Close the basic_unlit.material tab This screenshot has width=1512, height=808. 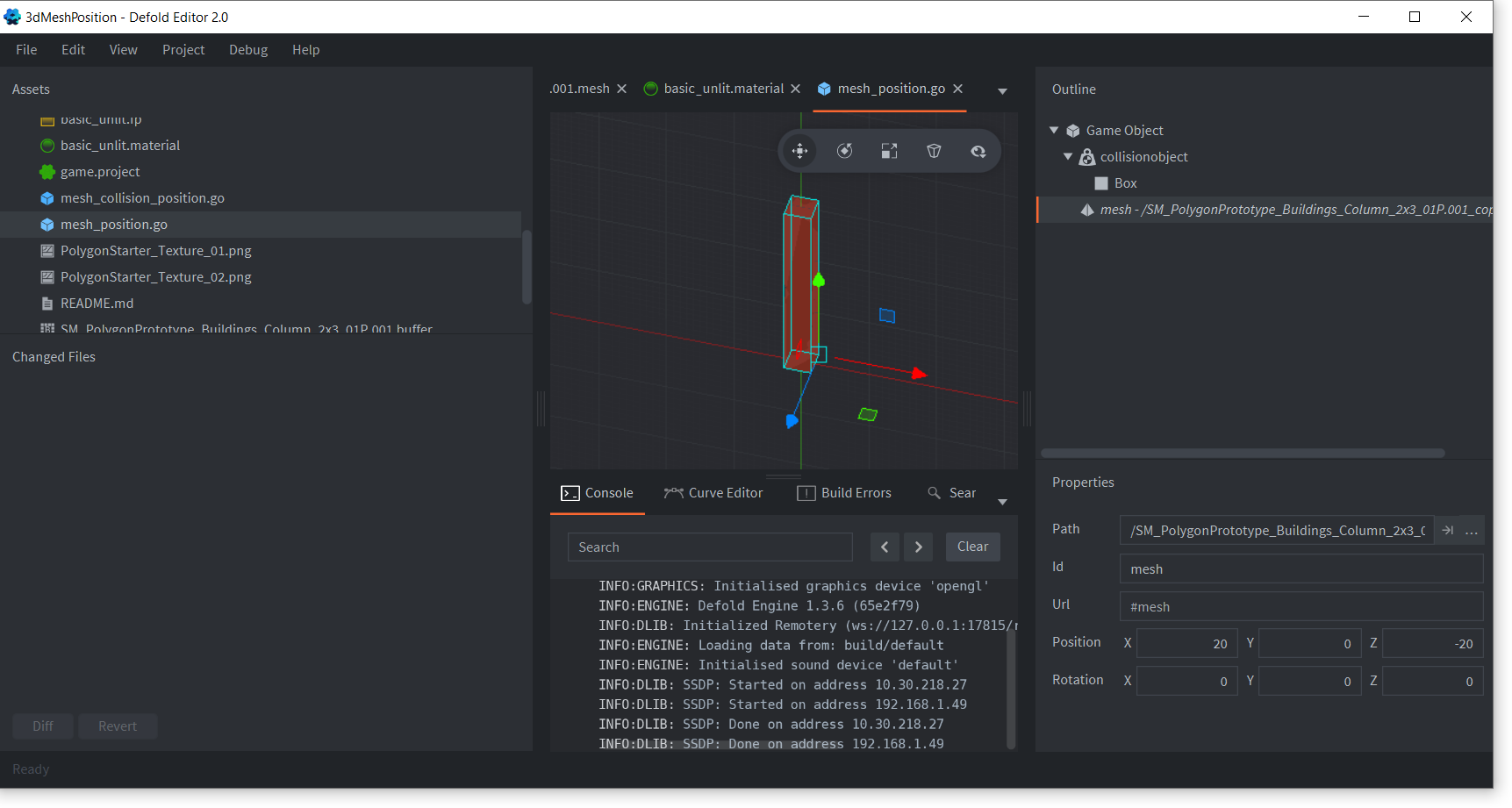pos(795,88)
